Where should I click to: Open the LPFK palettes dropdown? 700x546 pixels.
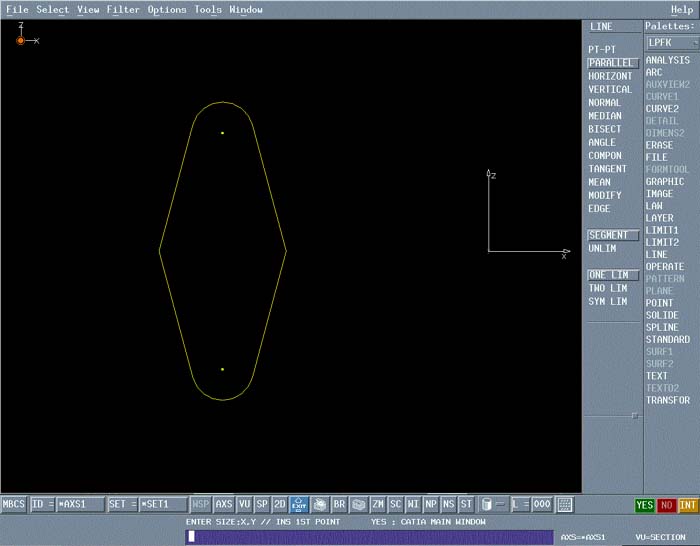pyautogui.click(x=671, y=43)
